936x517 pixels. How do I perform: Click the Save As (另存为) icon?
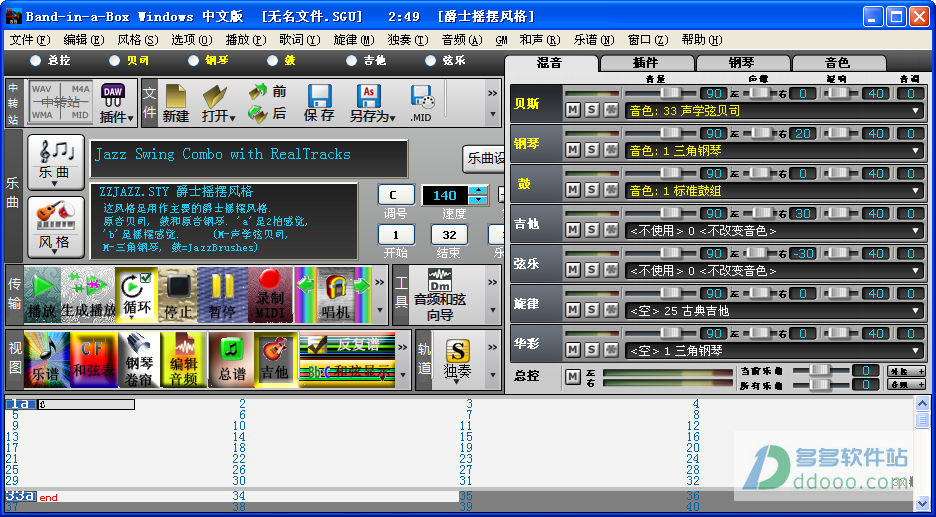pyautogui.click(x=372, y=103)
